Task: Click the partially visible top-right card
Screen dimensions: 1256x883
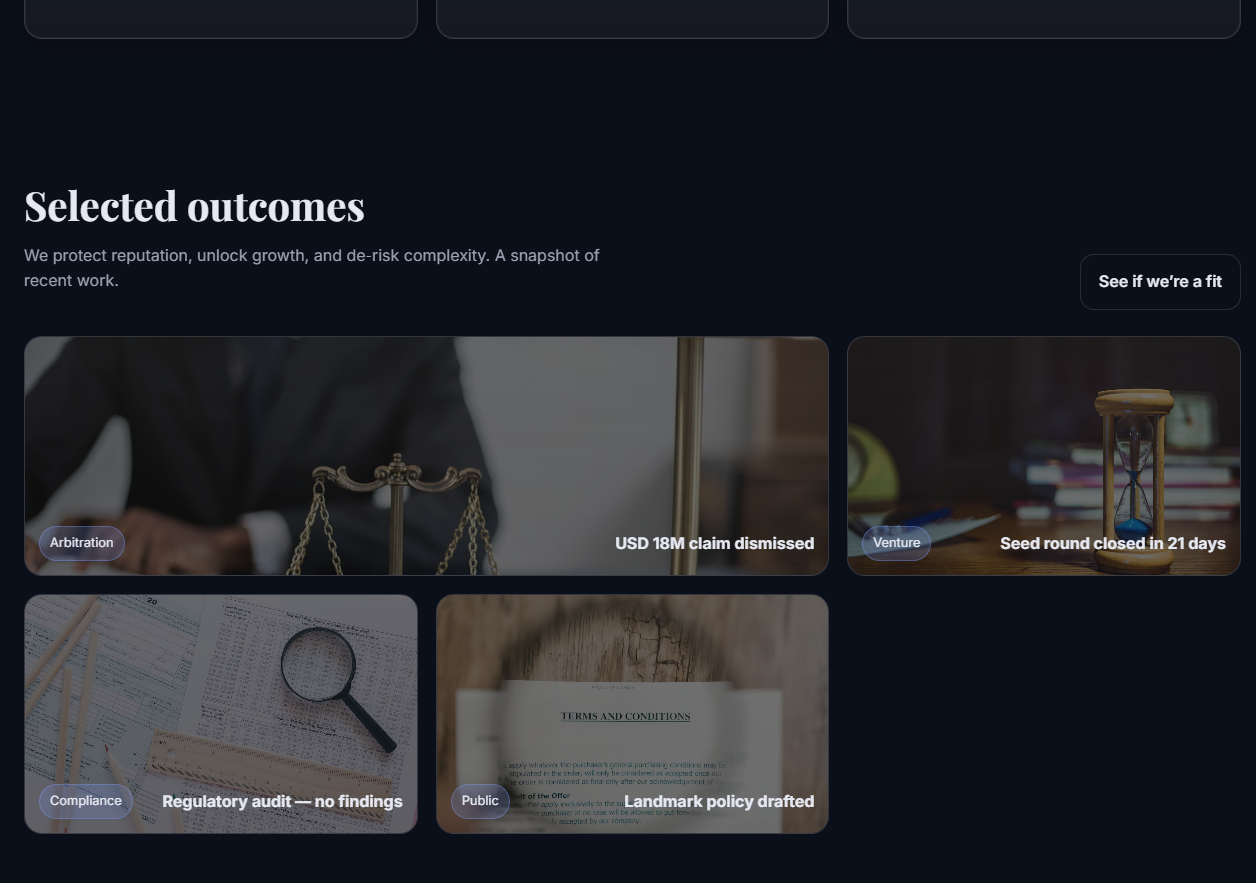Action: pos(1044,19)
